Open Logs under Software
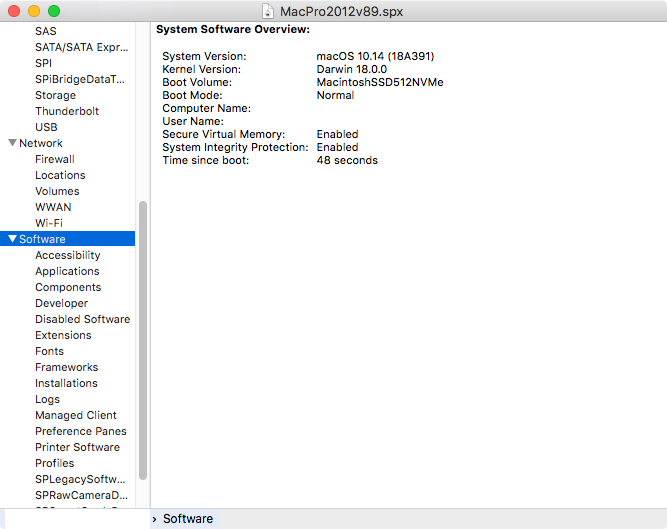Image resolution: width=667 pixels, height=529 pixels. coord(47,399)
